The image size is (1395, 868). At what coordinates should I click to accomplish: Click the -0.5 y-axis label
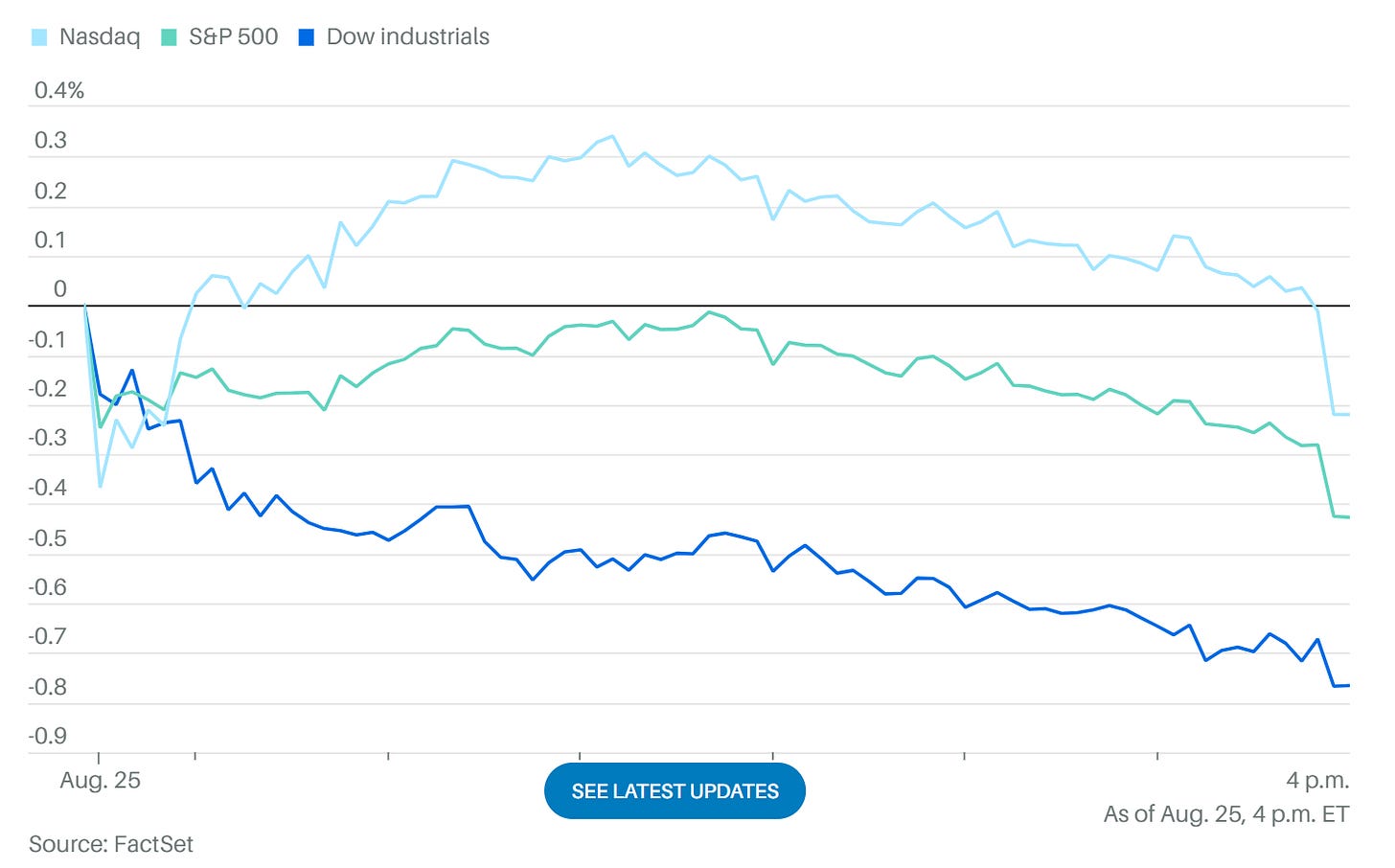(x=48, y=537)
